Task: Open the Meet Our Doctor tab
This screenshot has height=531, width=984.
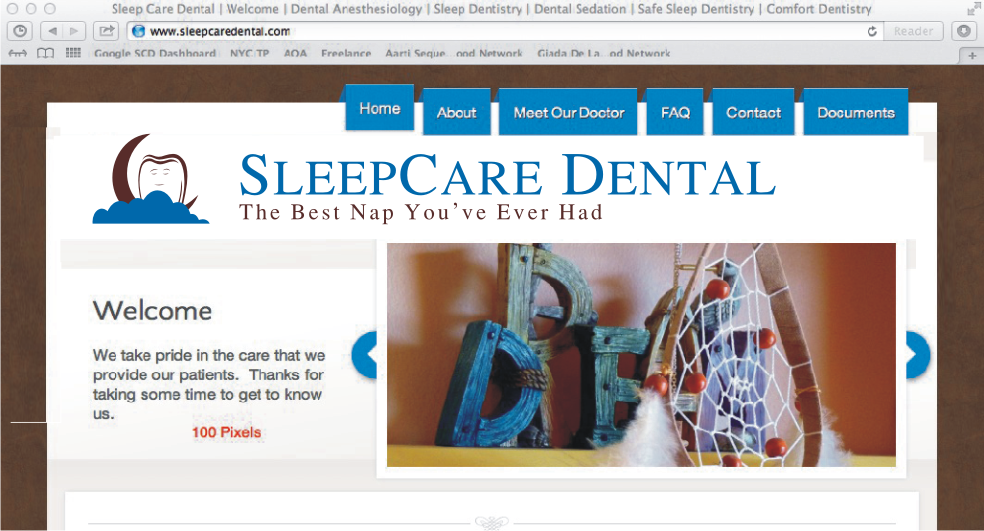Action: point(569,113)
